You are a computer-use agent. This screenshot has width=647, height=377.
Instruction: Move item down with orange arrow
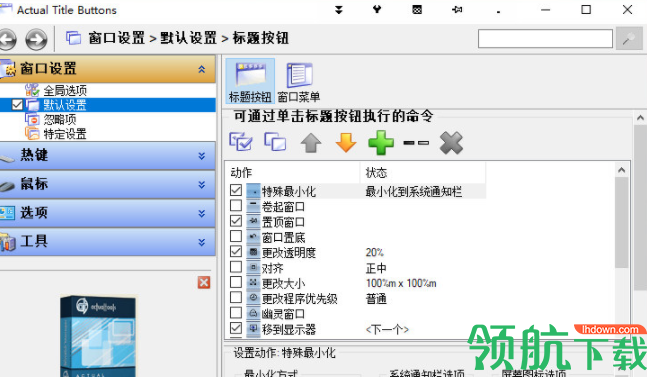coord(346,143)
